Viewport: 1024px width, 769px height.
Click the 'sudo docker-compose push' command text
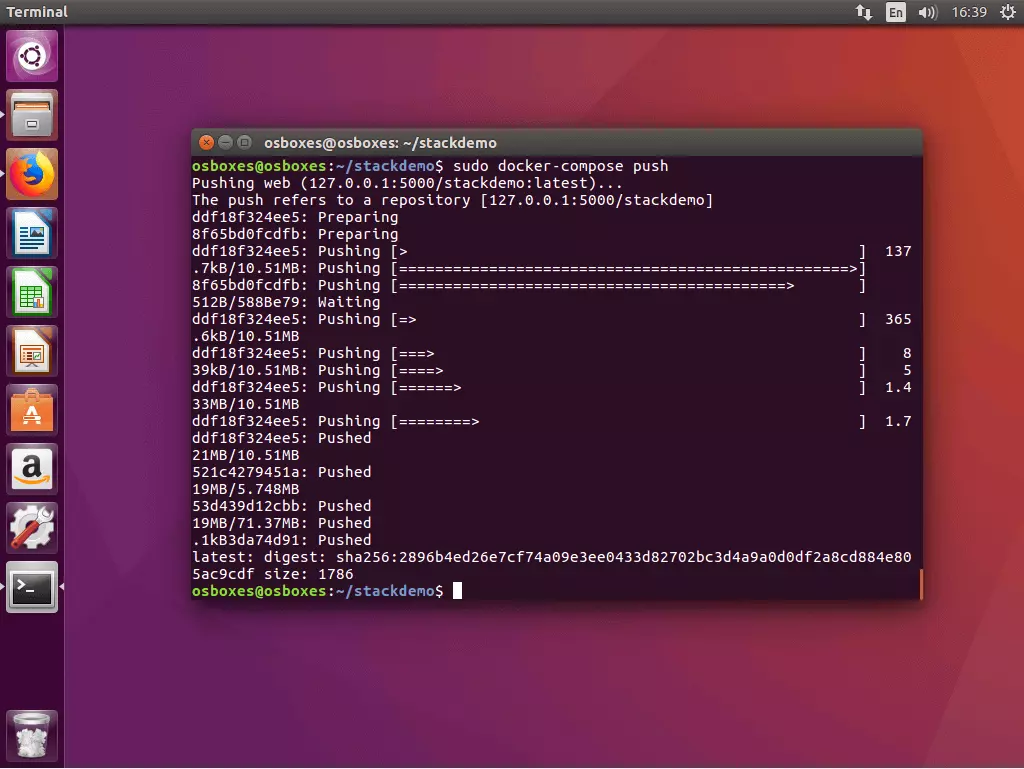tap(560, 166)
